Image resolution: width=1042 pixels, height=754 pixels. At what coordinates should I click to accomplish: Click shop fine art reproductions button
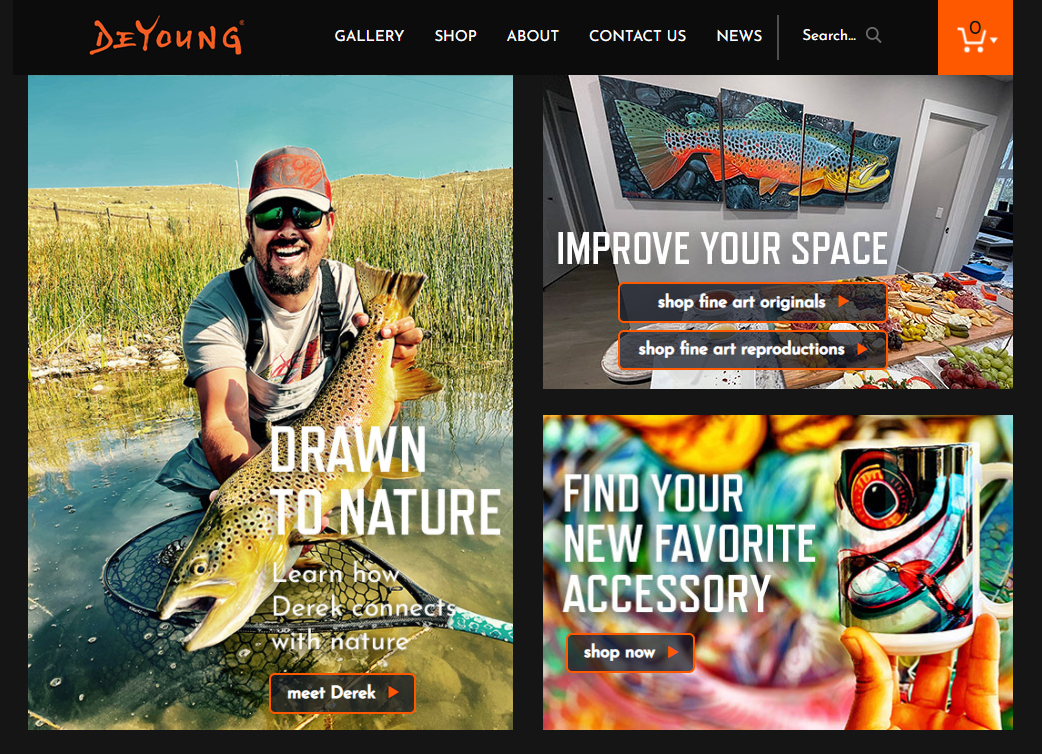753,349
